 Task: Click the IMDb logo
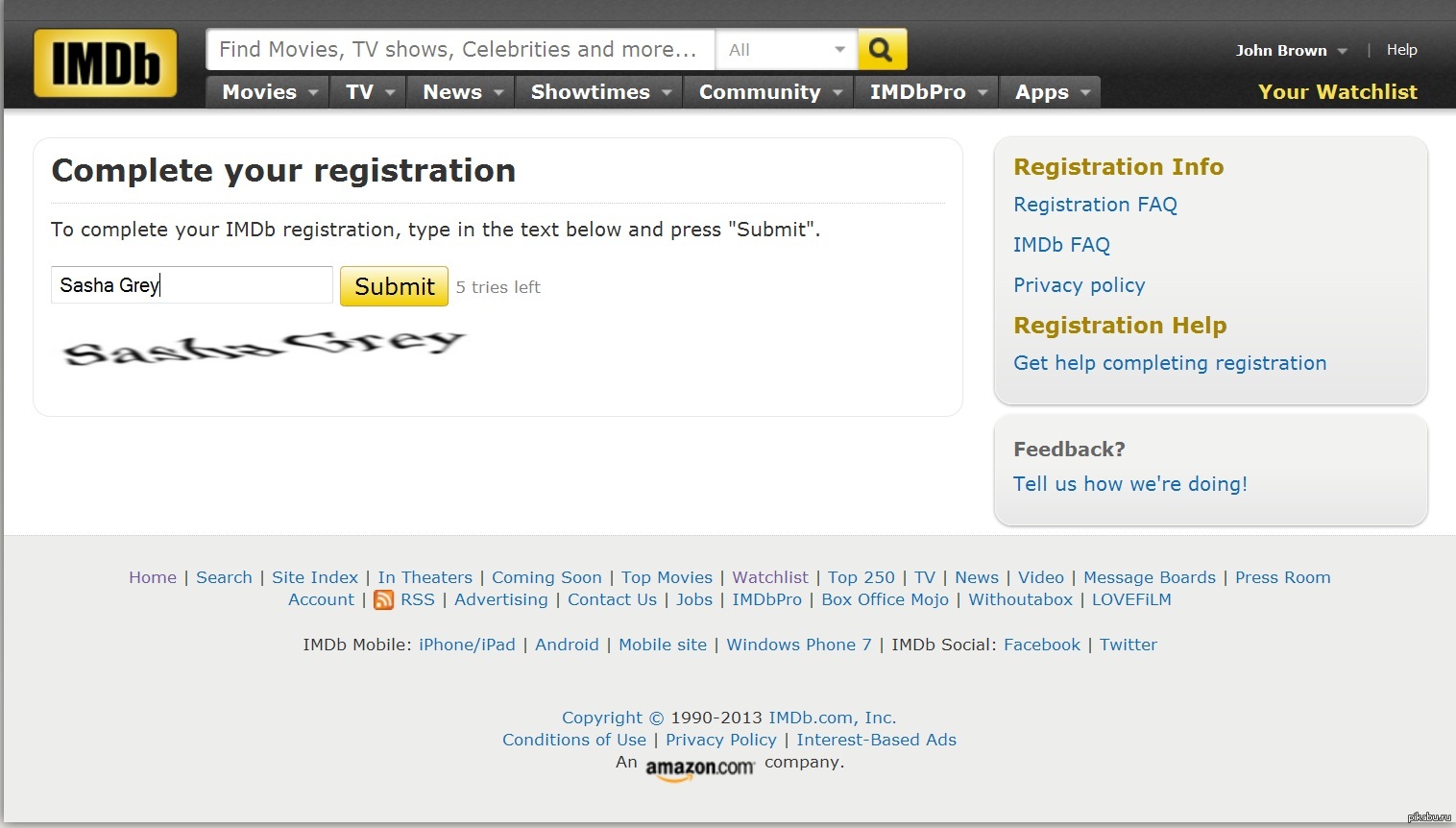pos(106,63)
